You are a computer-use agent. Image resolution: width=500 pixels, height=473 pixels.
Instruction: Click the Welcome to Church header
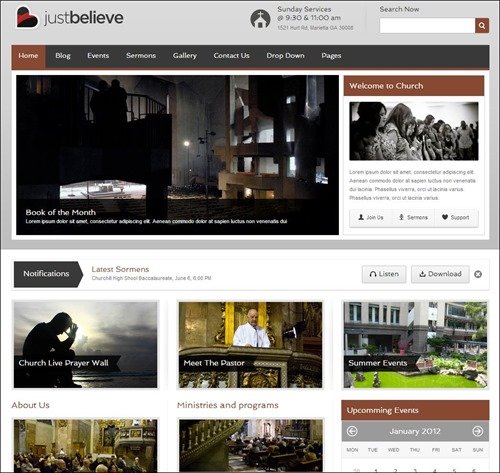click(x=414, y=86)
